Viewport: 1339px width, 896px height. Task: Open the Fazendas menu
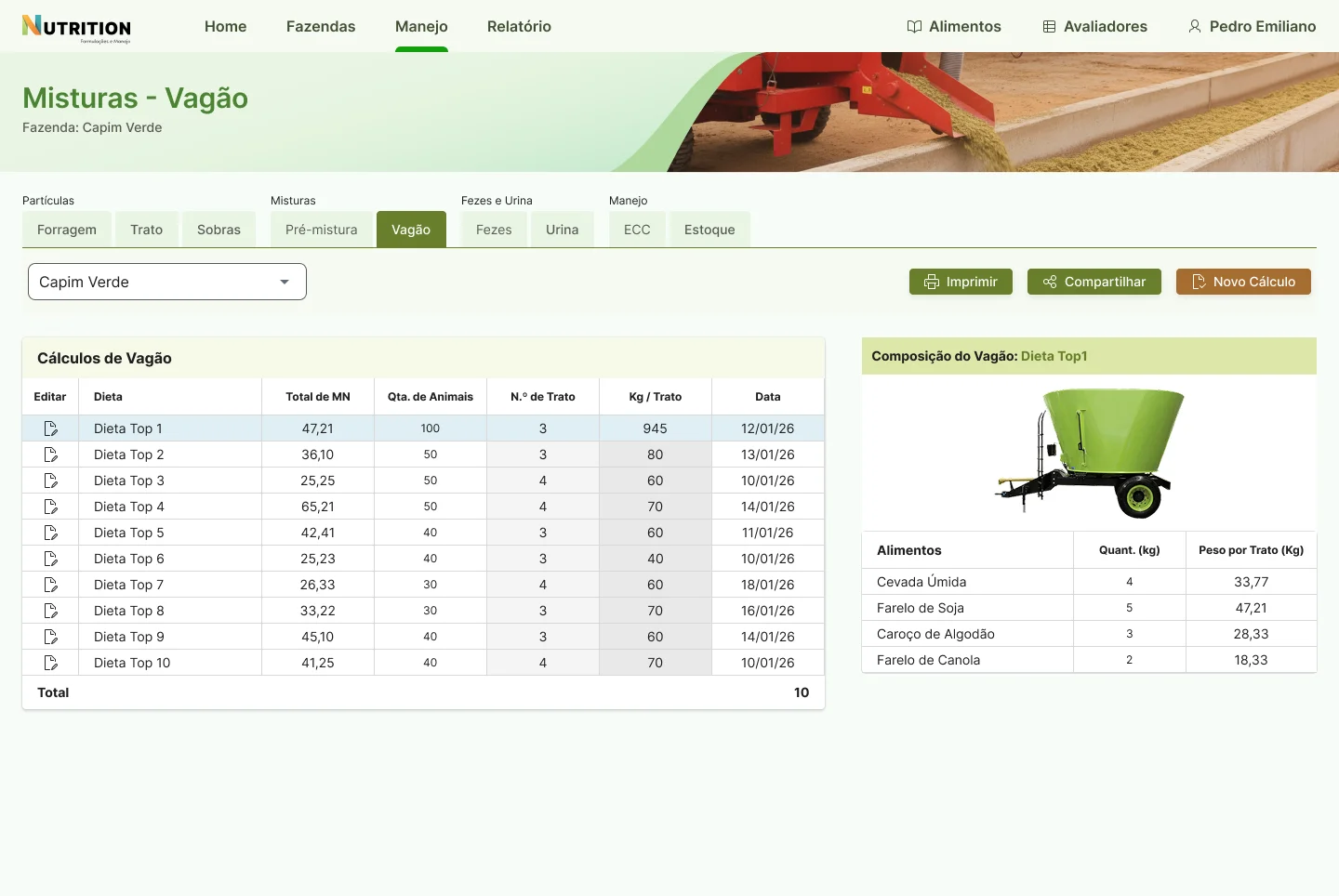[x=321, y=26]
